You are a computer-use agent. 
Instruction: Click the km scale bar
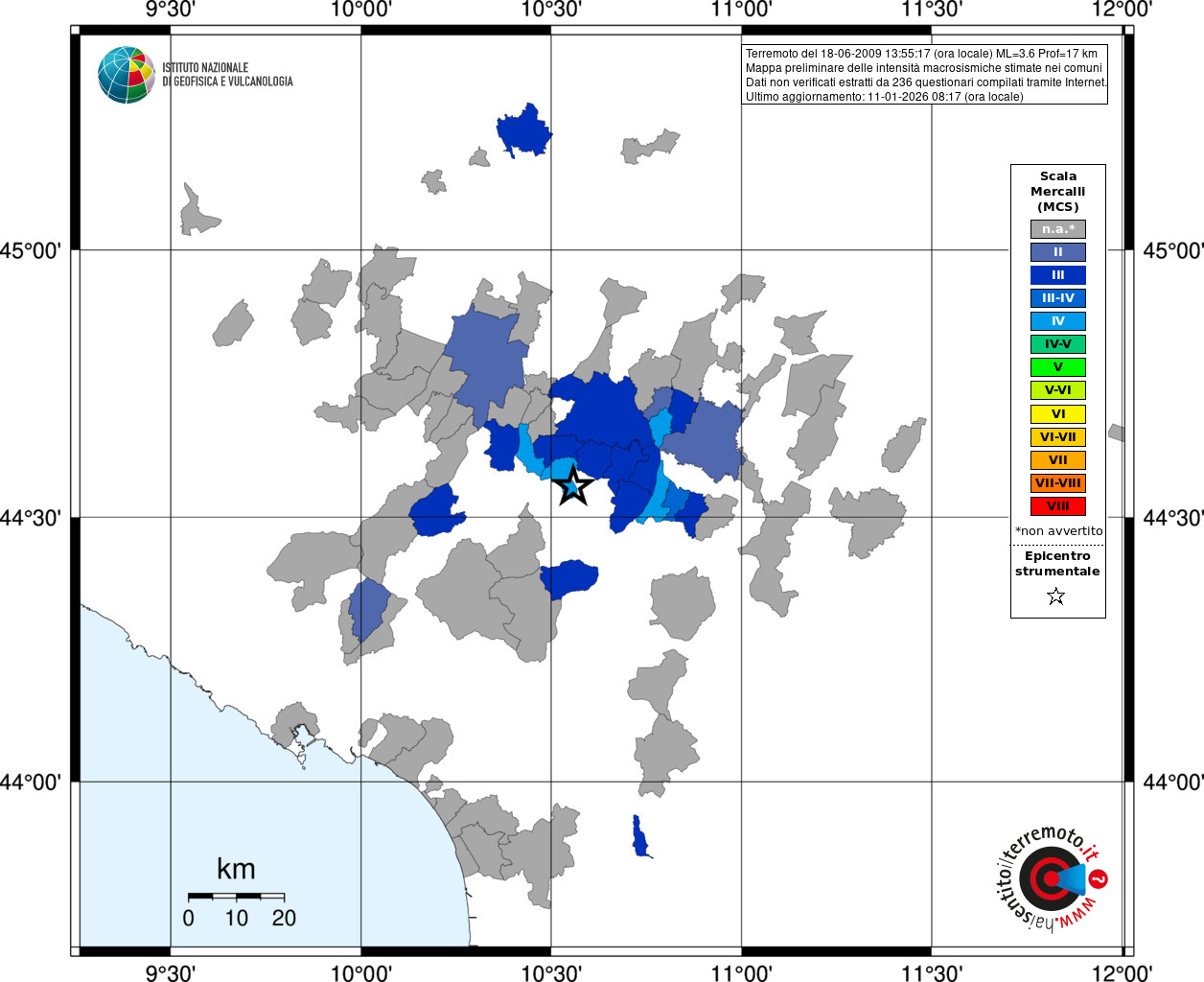click(x=236, y=896)
